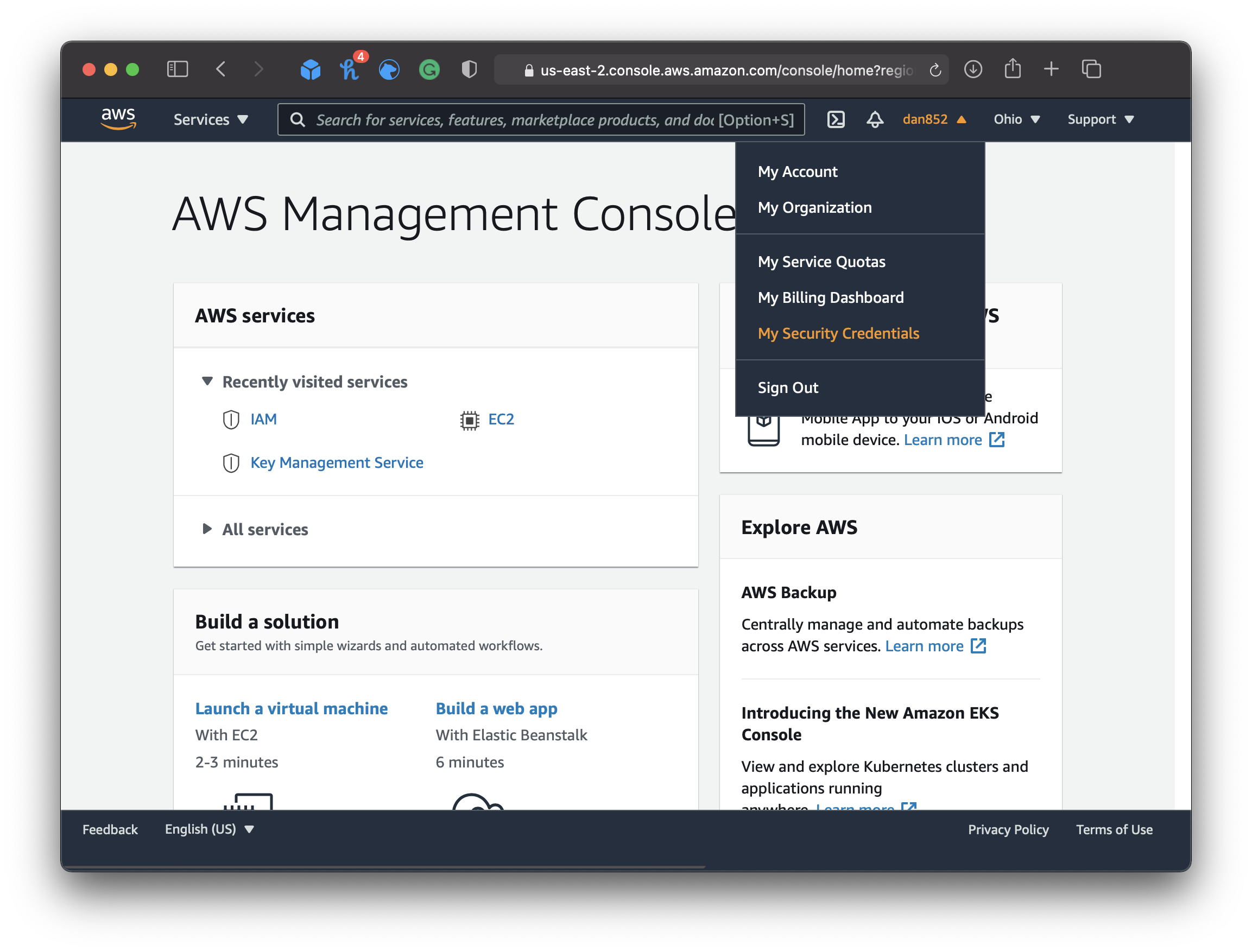Show Safari downloads icon

[x=973, y=69]
